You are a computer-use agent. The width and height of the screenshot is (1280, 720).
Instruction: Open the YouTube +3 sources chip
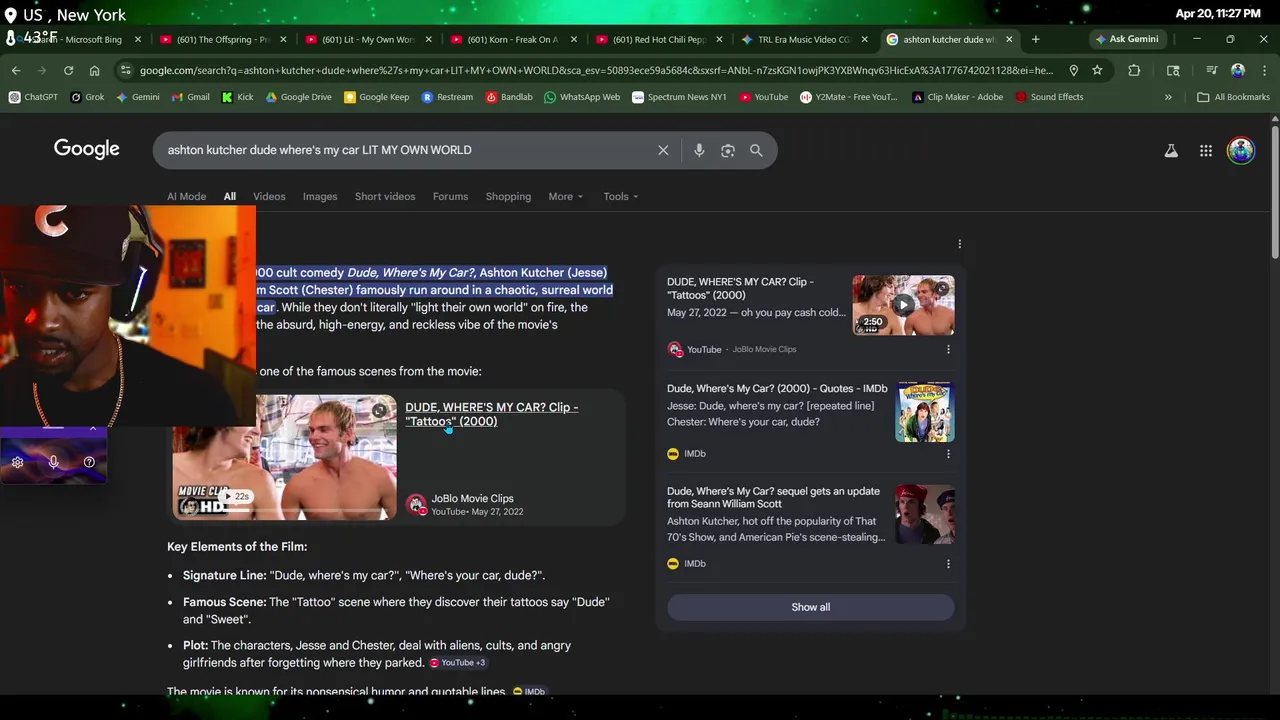point(457,663)
